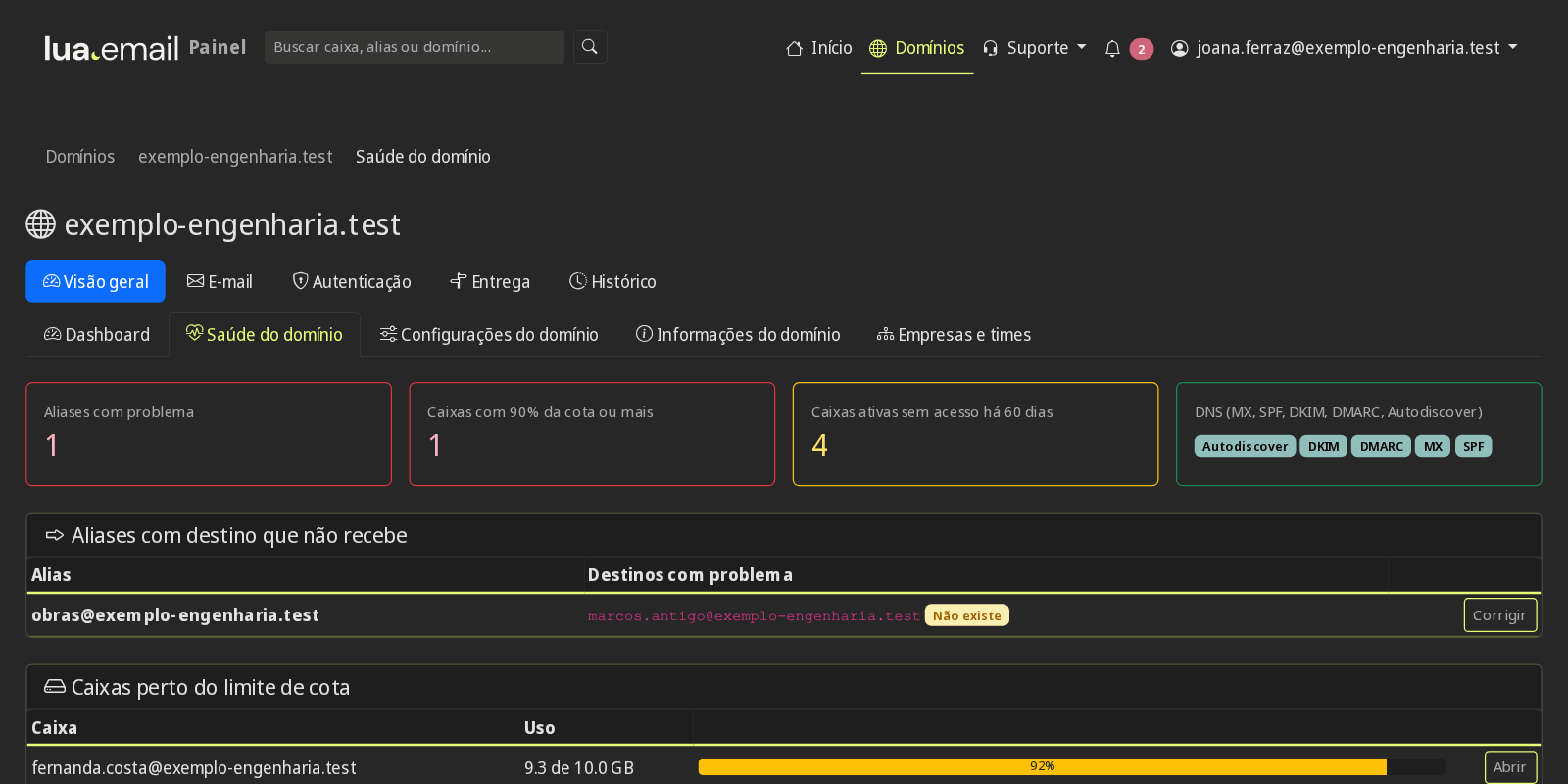Click the arrow icon of Aliases section
This screenshot has height=784, width=1568.
[55, 535]
